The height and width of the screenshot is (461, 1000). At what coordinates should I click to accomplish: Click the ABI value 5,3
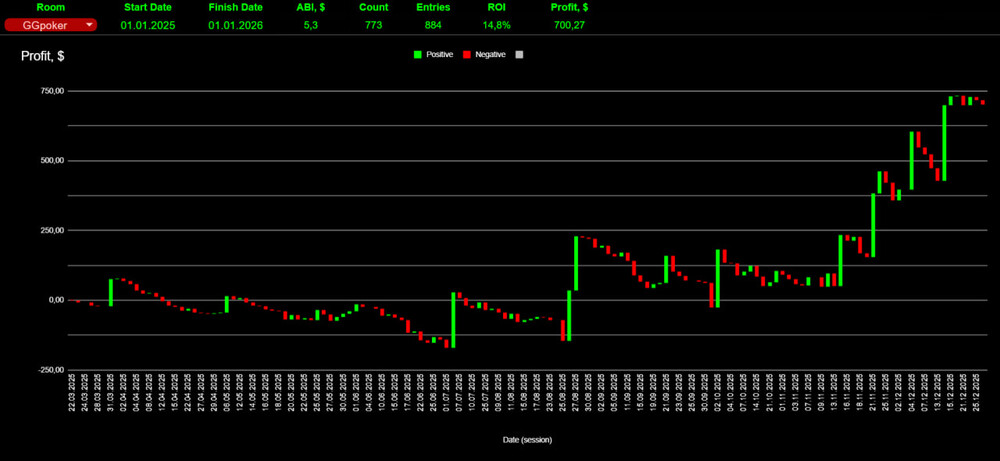coord(312,25)
